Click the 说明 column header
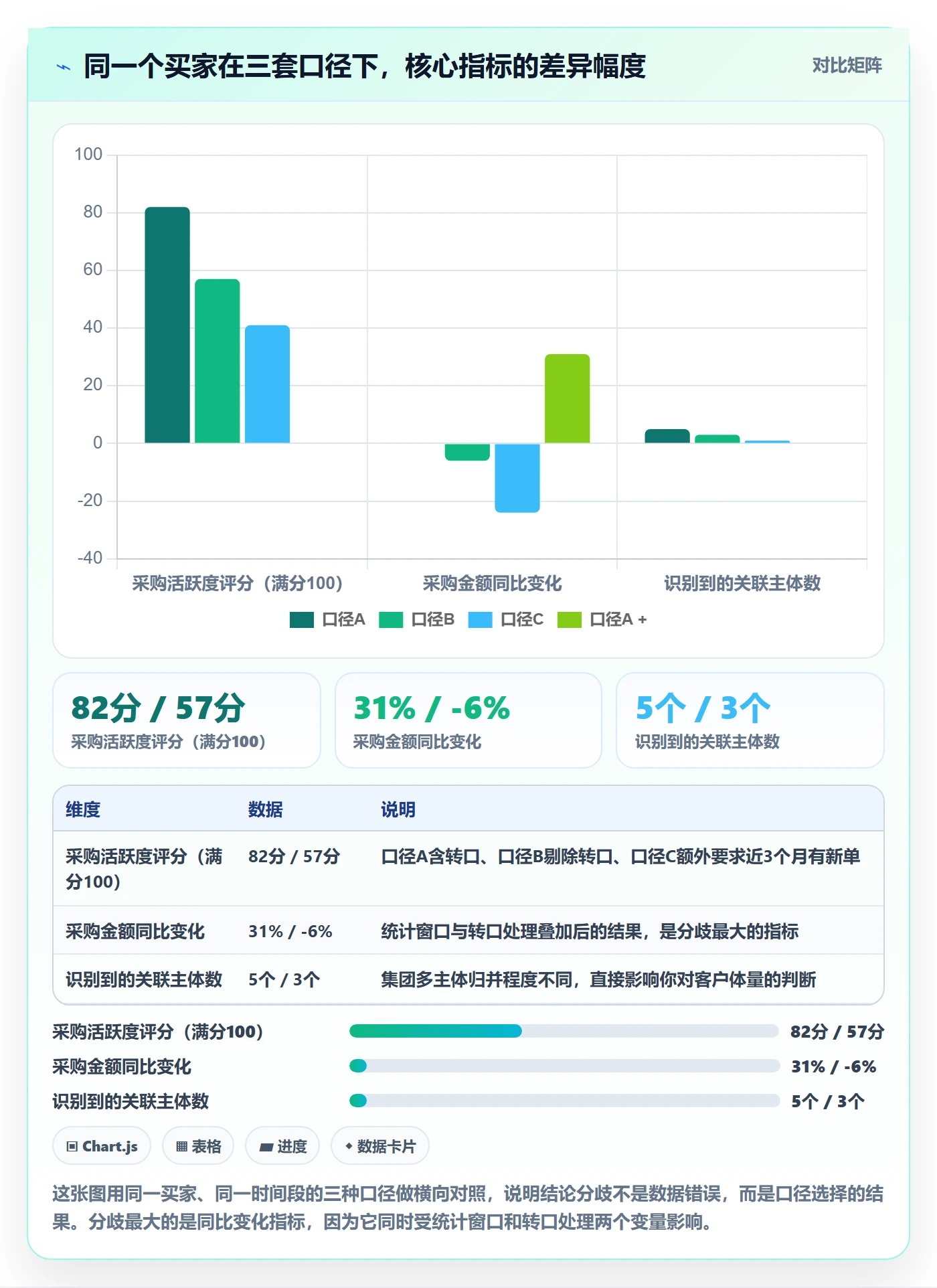The image size is (937, 1288). [x=398, y=809]
